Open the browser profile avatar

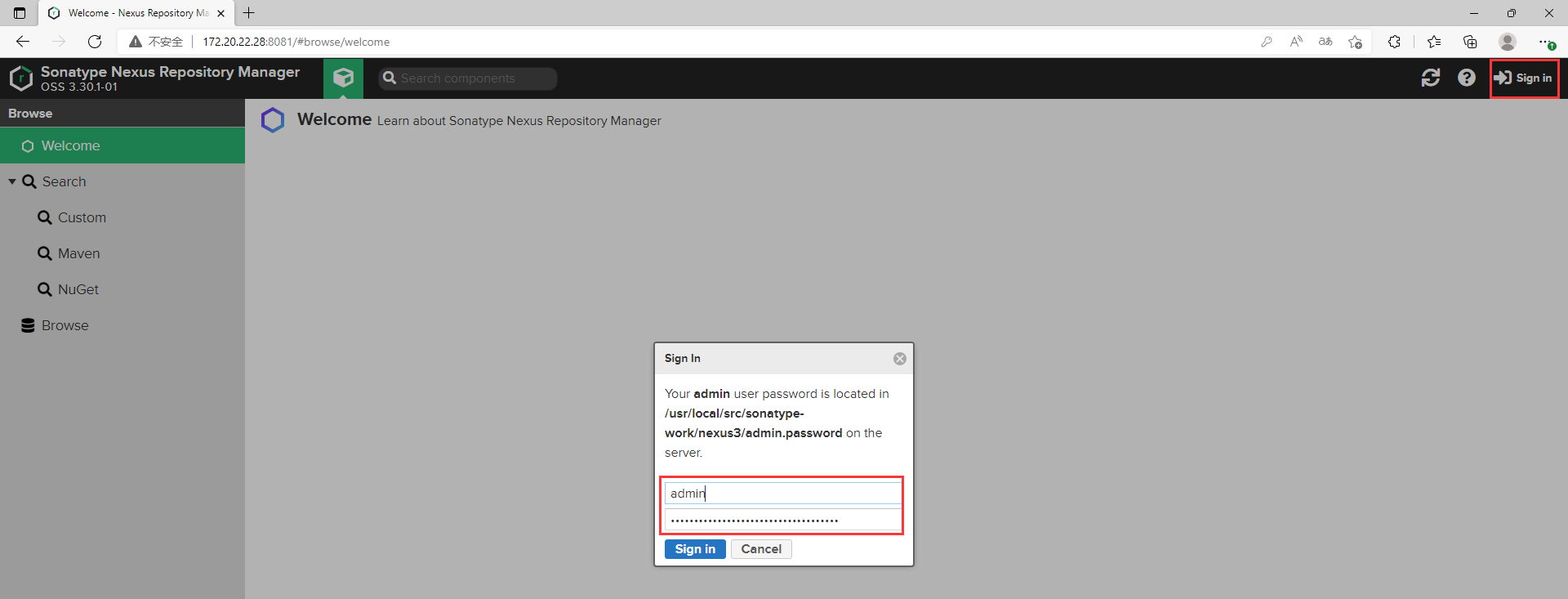point(1508,42)
